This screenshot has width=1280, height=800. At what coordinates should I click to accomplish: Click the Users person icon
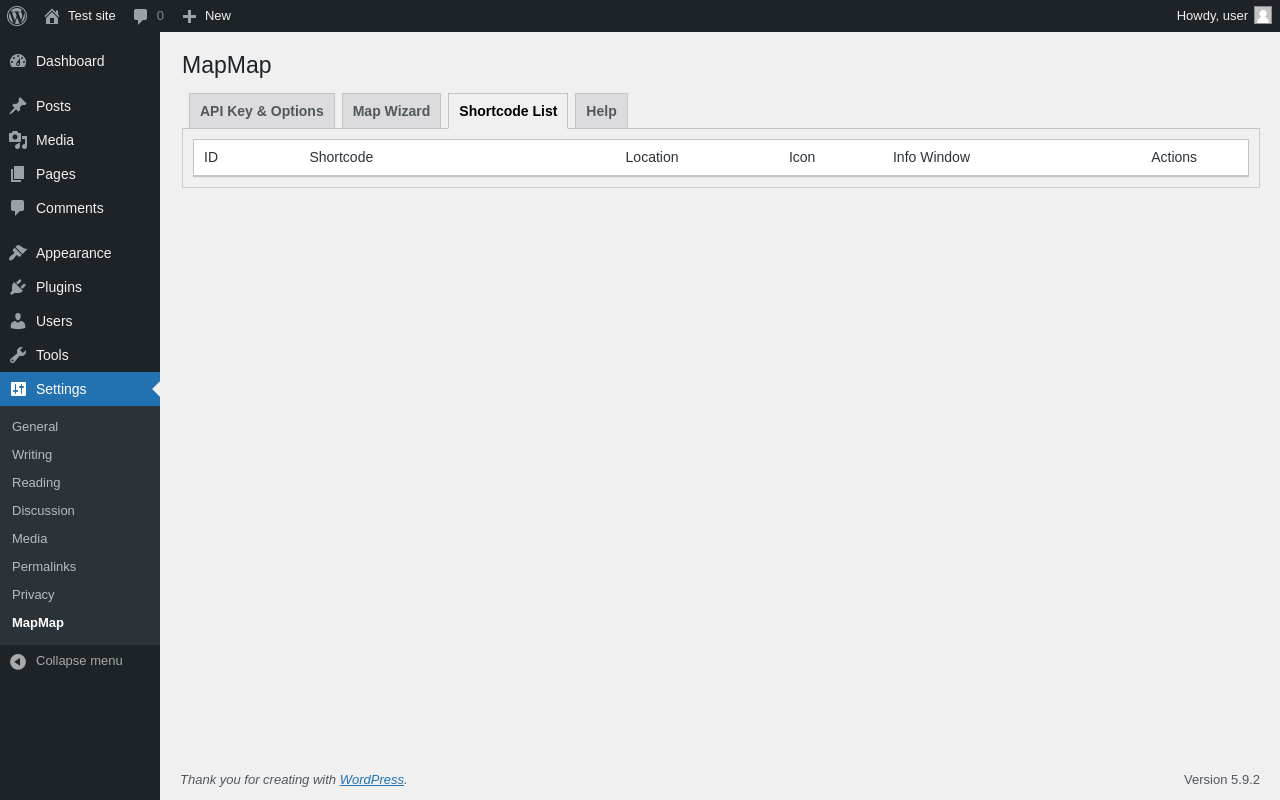[x=18, y=321]
